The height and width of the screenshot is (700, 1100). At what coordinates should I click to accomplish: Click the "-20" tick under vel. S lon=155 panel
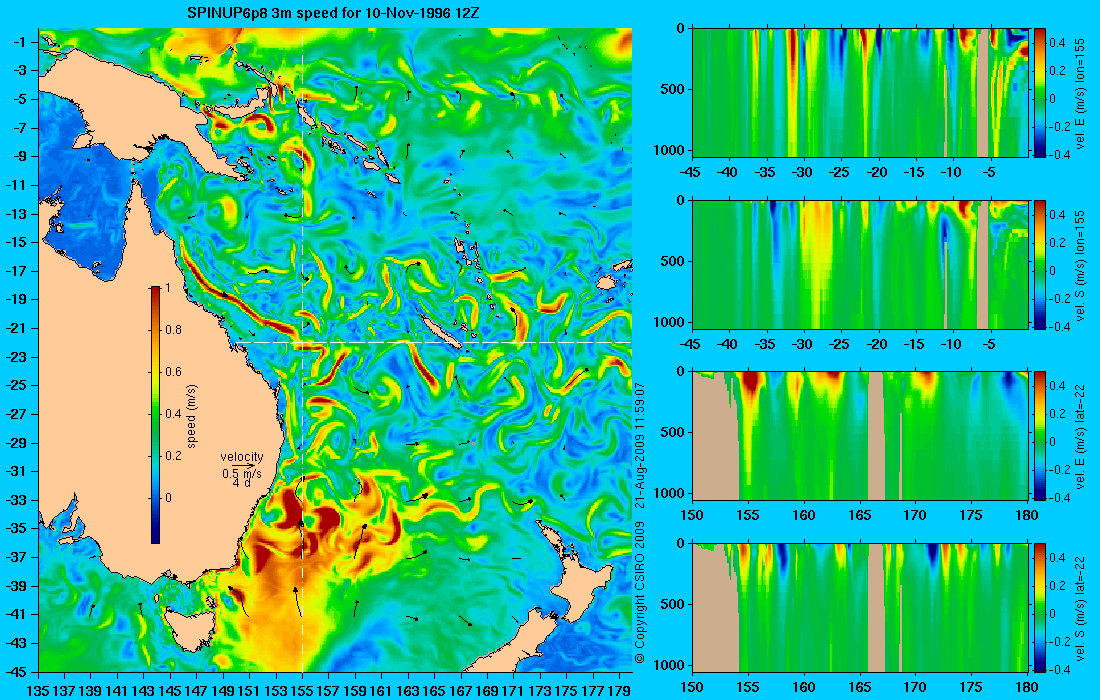click(x=878, y=344)
